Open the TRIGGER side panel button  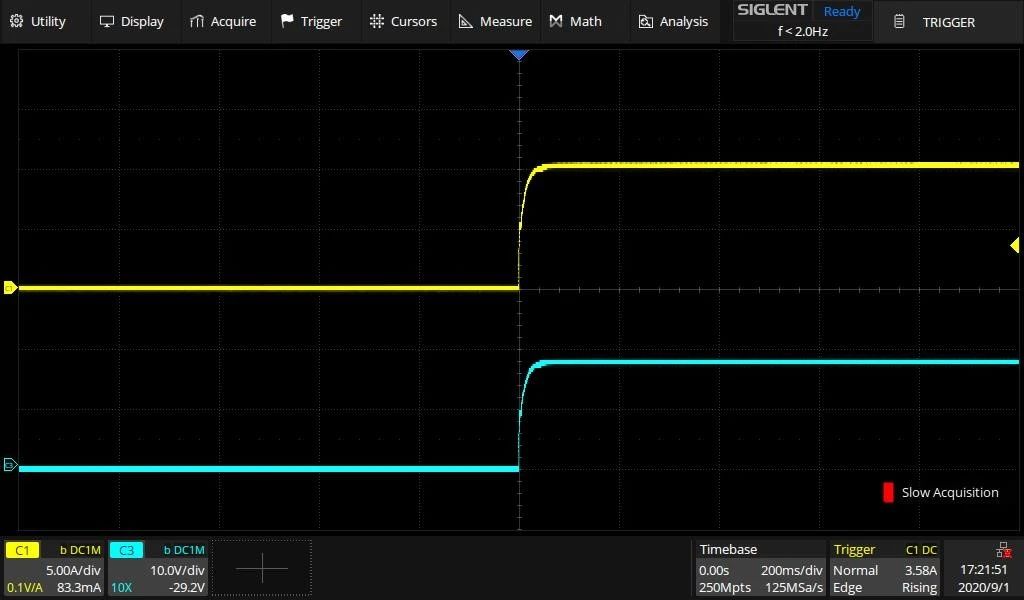[935, 21]
